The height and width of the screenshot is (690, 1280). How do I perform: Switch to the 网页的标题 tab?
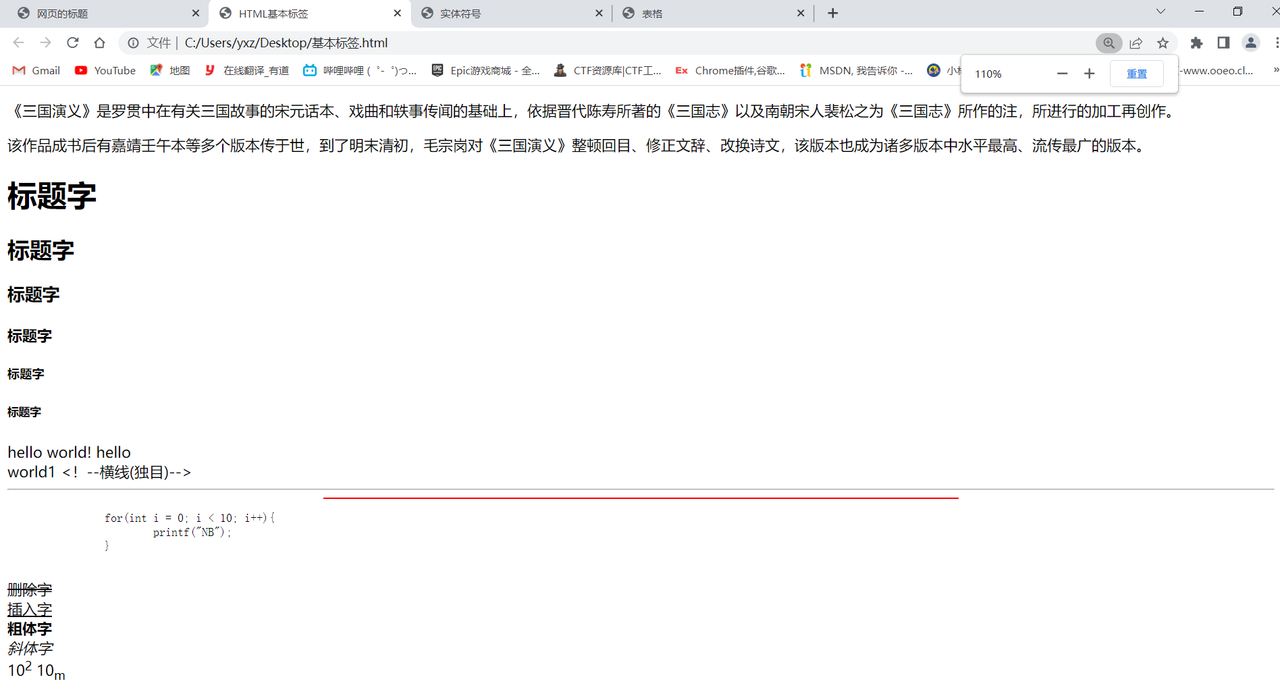(x=105, y=14)
